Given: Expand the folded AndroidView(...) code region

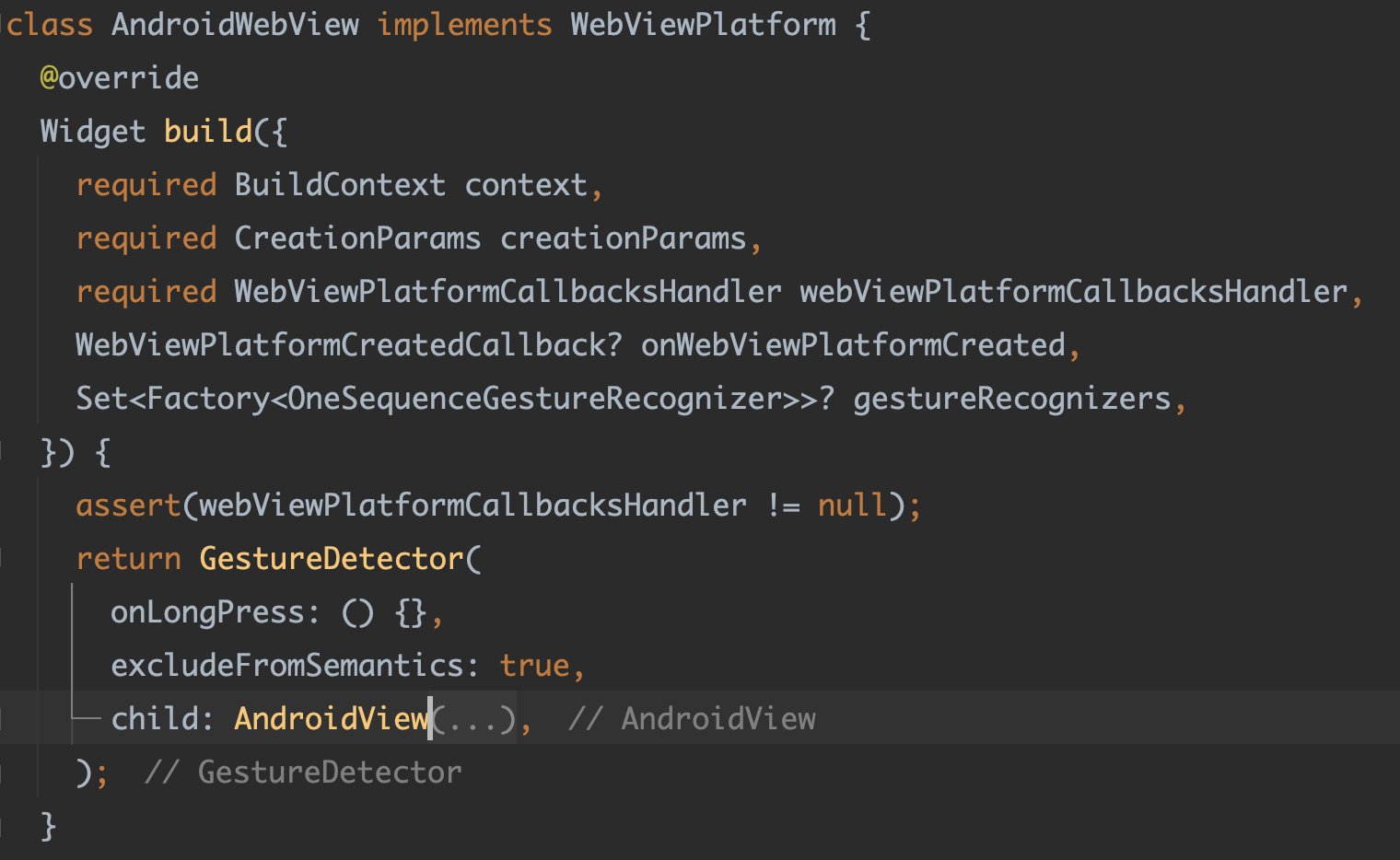Looking at the screenshot, I should click(x=474, y=719).
